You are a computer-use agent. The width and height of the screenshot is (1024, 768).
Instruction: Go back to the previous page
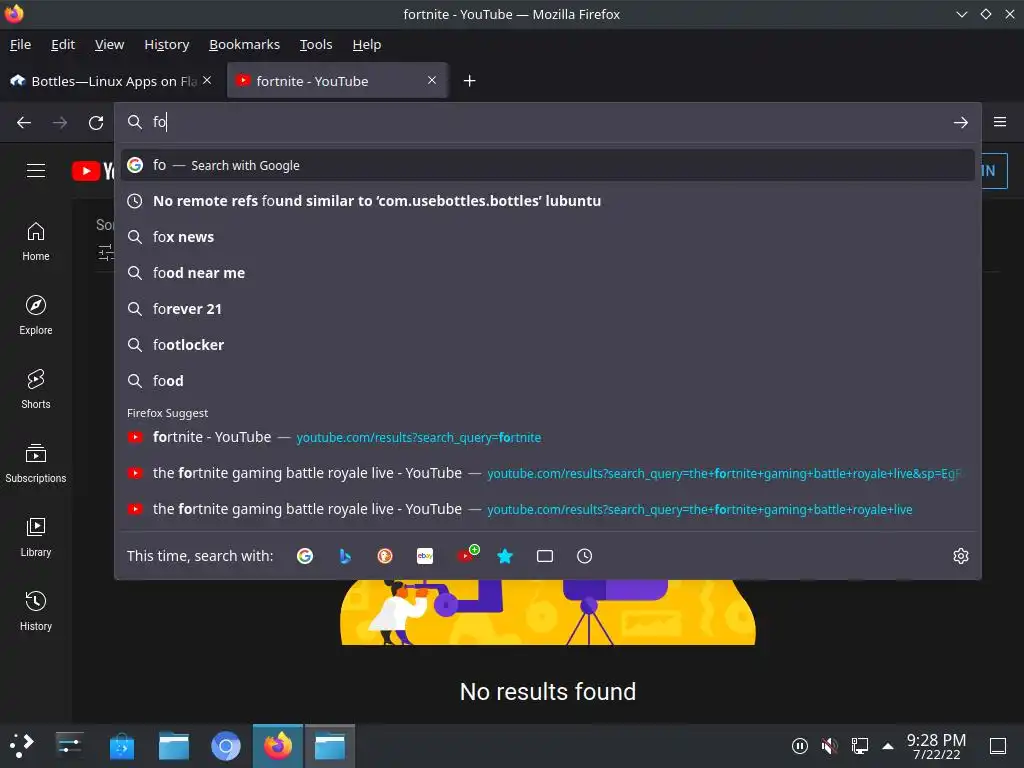(24, 122)
